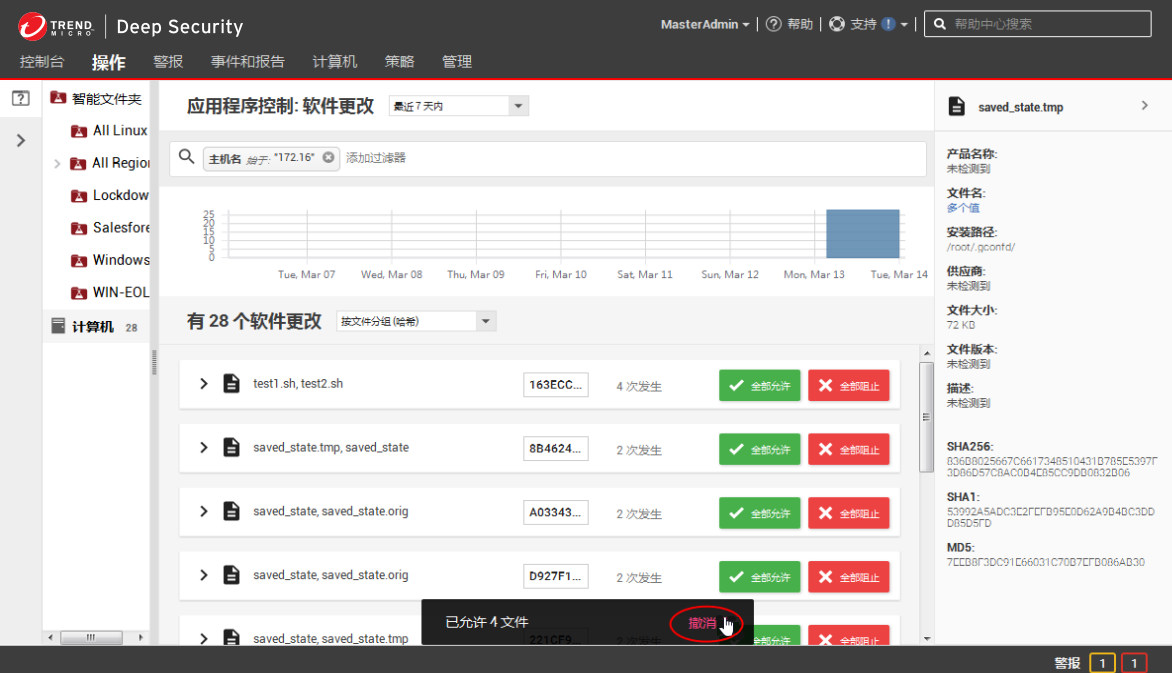This screenshot has width=1172, height=673.
Task: Click the file icon beside test1.sh
Action: [231, 384]
